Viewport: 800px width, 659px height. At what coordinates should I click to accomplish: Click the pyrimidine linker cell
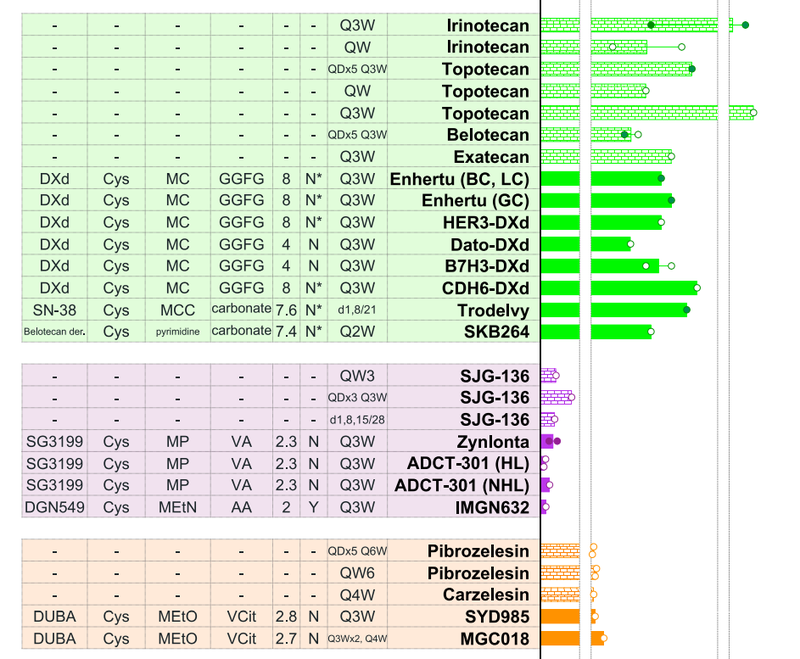[x=177, y=331]
